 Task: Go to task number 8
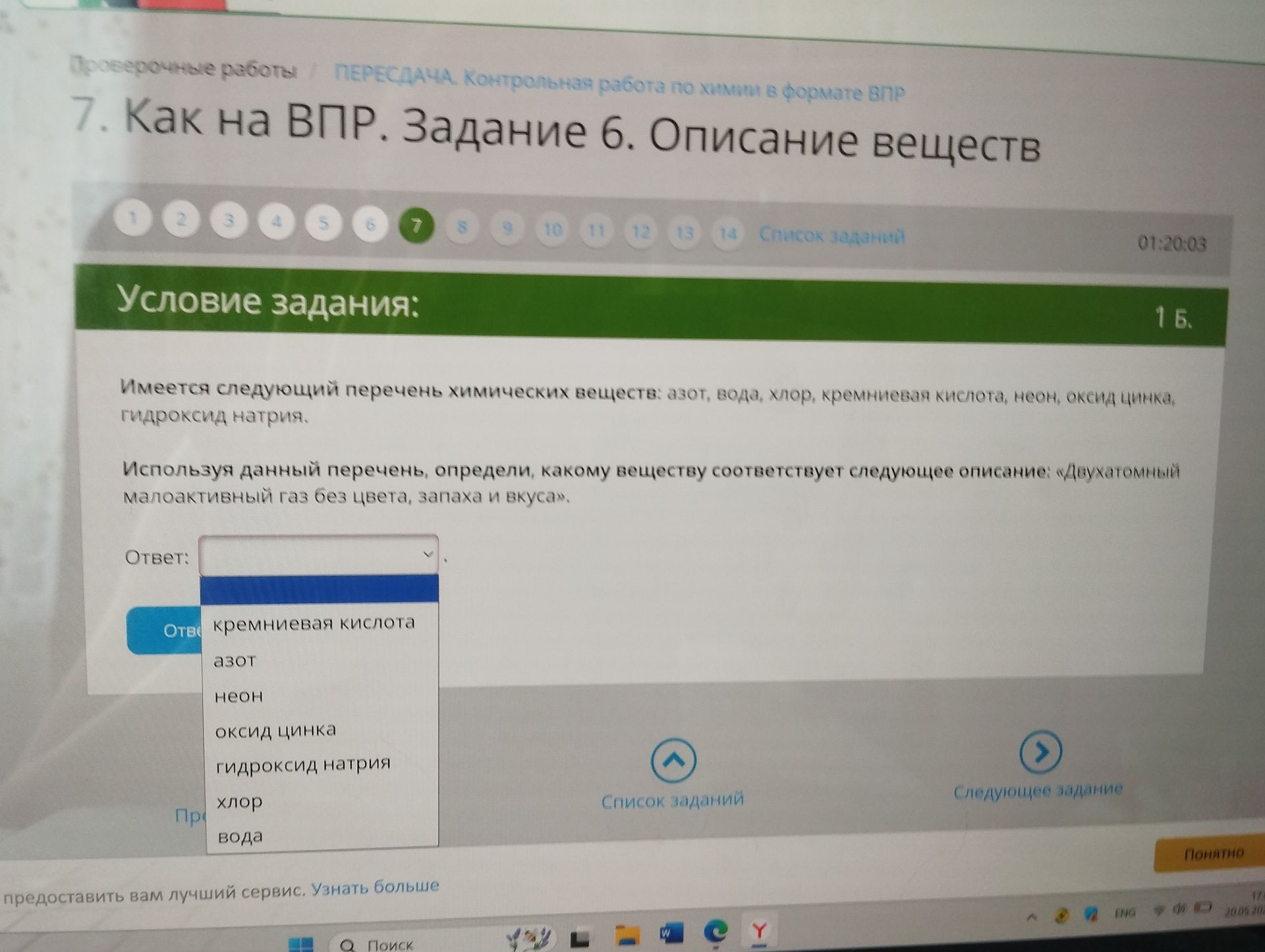pyautogui.click(x=462, y=227)
